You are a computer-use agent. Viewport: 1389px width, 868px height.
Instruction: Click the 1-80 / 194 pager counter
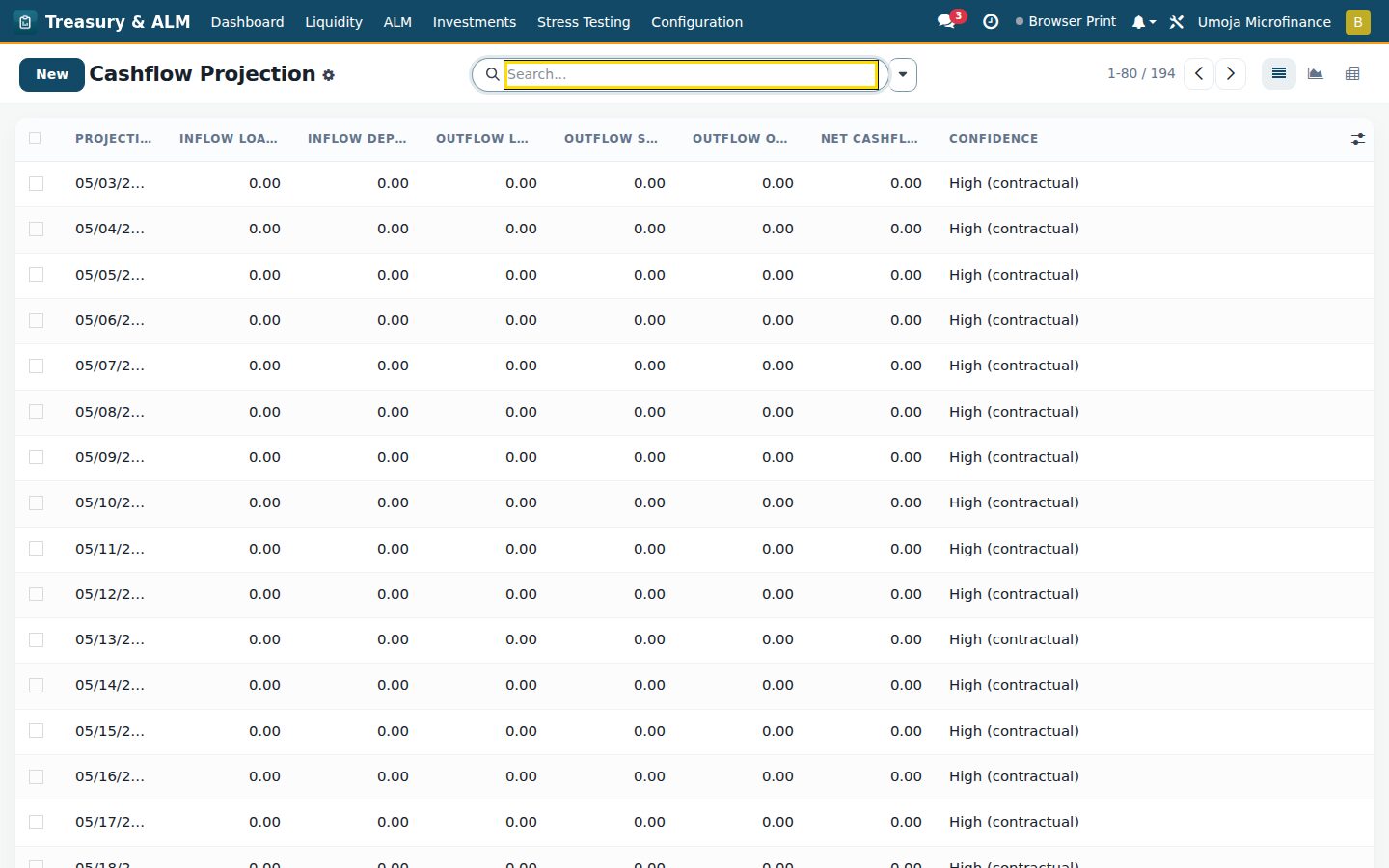(x=1141, y=73)
